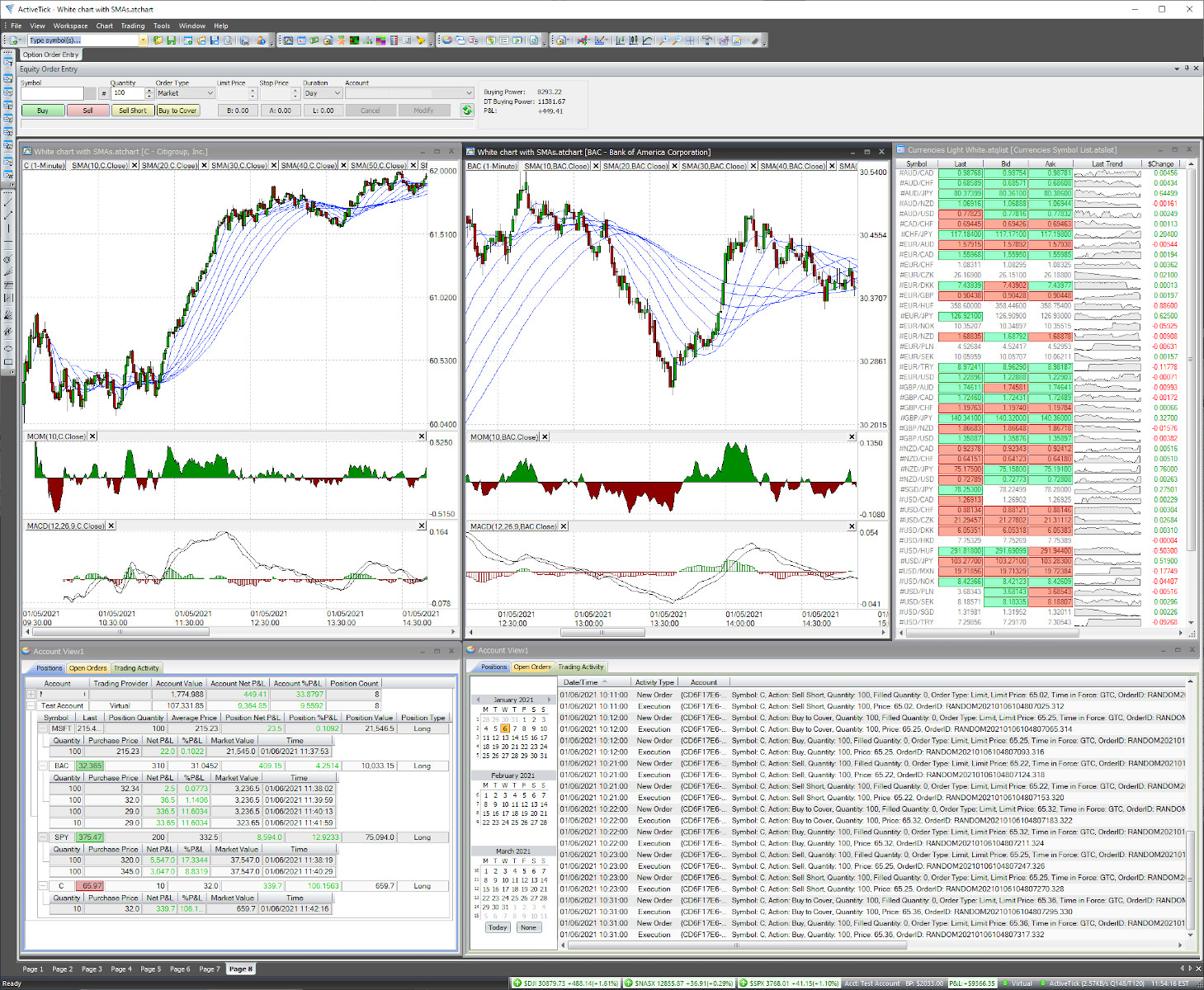Increase Quantity using the stepper arrow
The height and width of the screenshot is (990, 1204).
149,91
